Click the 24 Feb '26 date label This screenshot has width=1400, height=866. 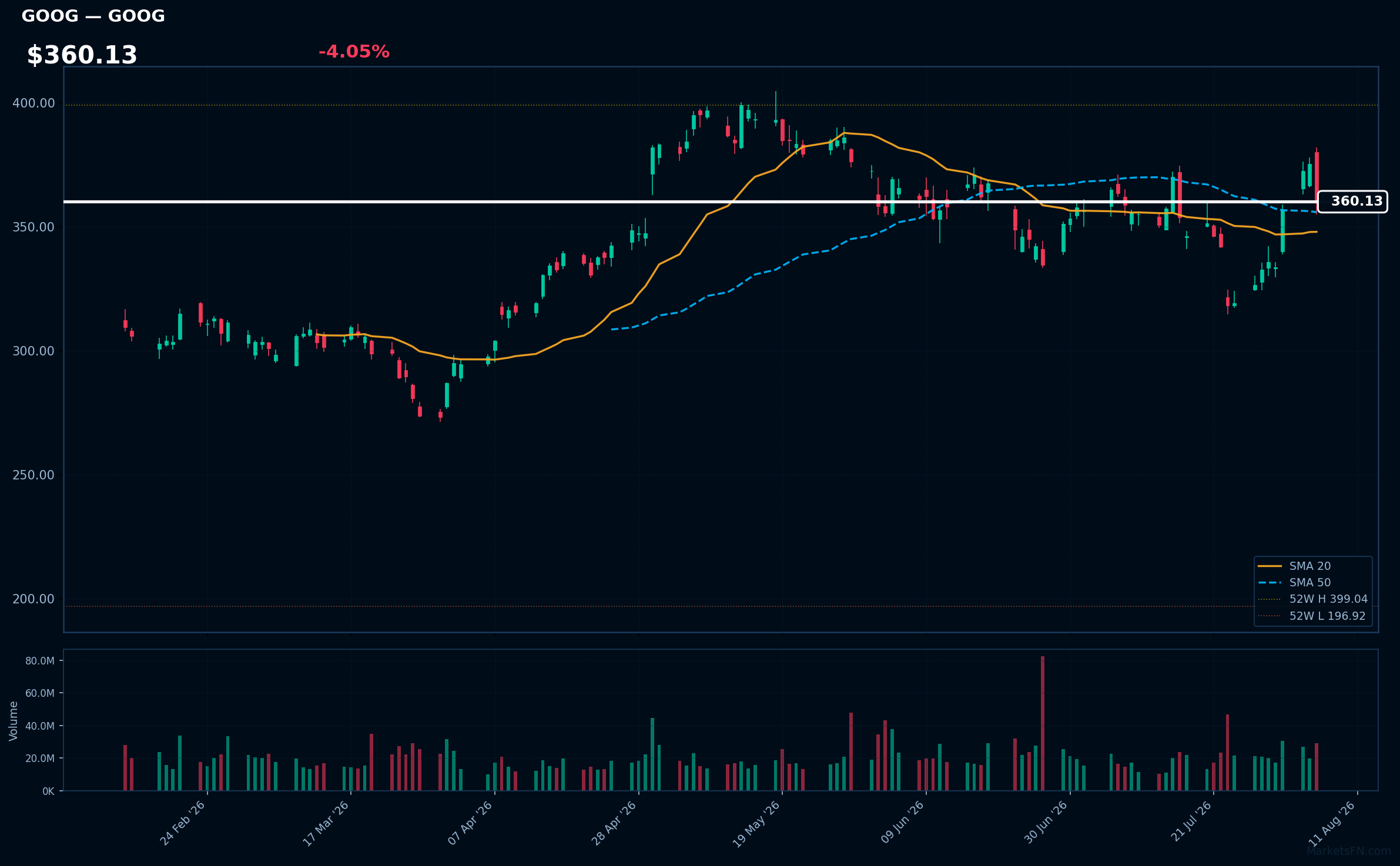[x=183, y=823]
